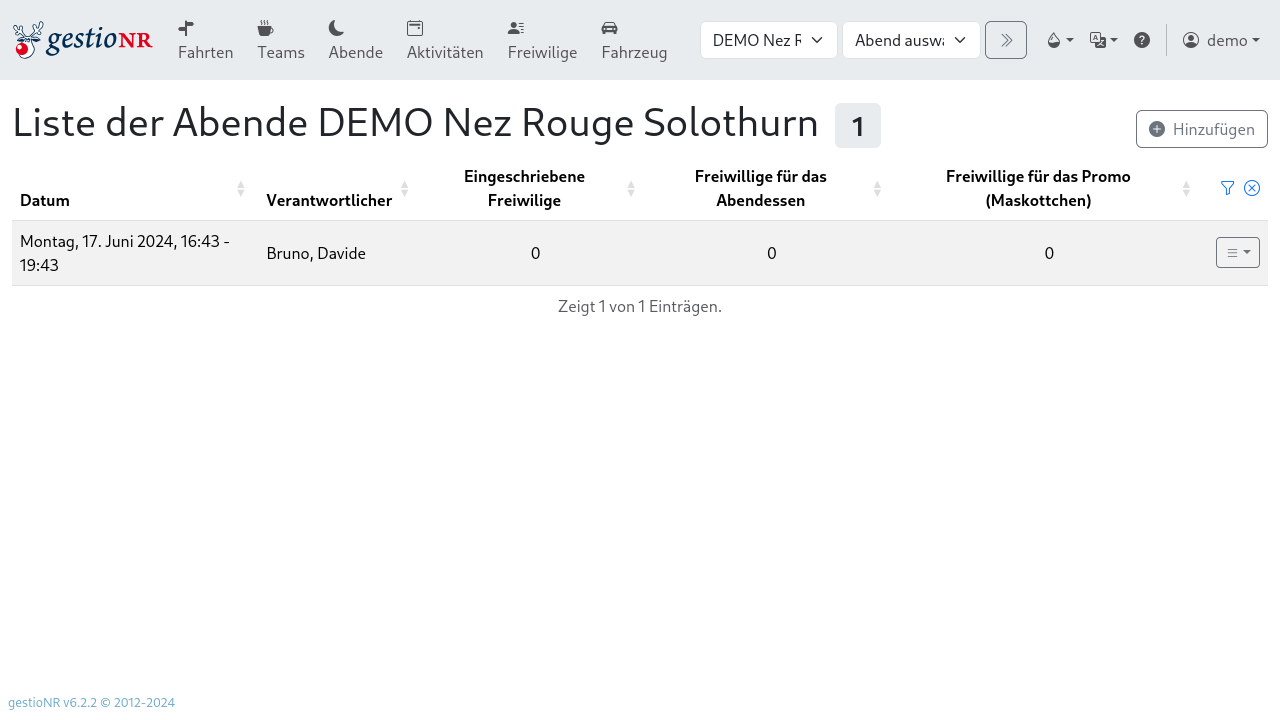
Task: Open the color theme droplet menu
Action: (1059, 40)
